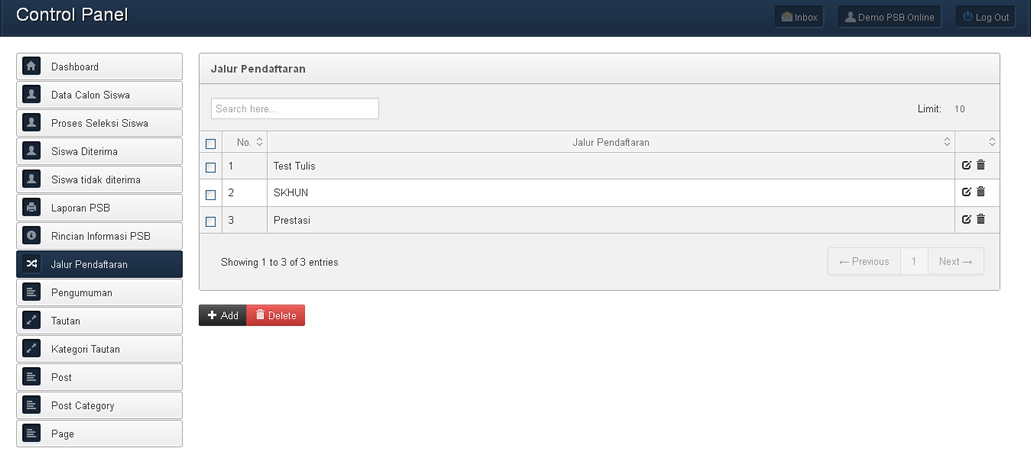Select Siswa Diterima menu item
The width and height of the screenshot is (1031, 452).
[99, 151]
